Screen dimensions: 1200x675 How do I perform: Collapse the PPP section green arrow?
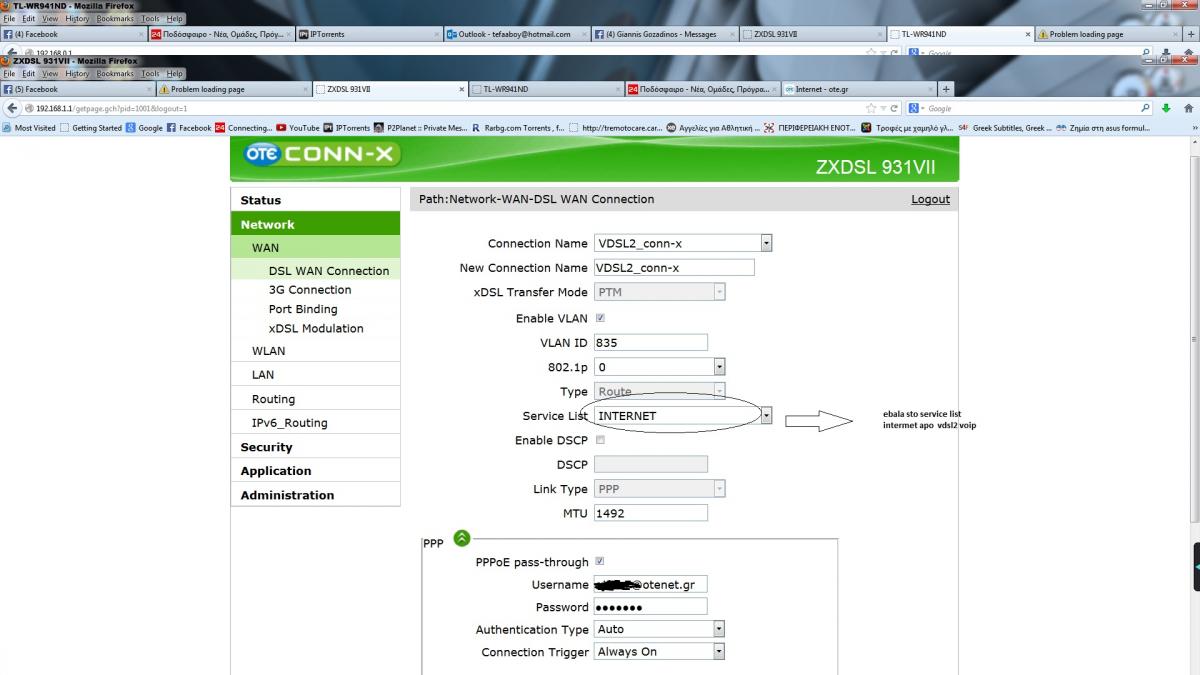[461, 538]
